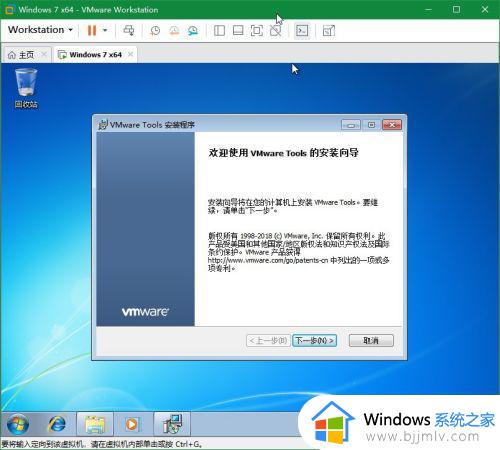This screenshot has height=450, width=500.
Task: Maximize the VMware Workstation window
Action: tap(456, 9)
